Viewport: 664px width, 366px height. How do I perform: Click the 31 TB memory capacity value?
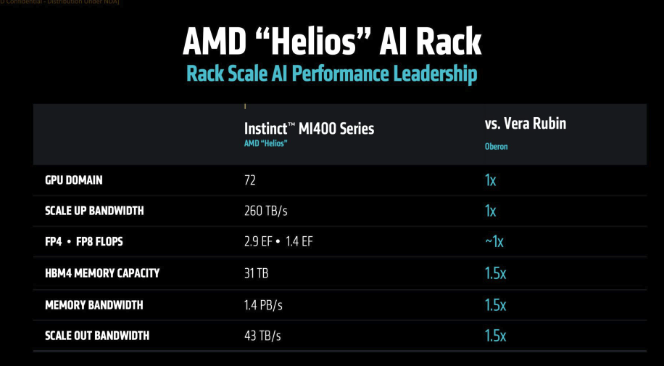coord(256,273)
